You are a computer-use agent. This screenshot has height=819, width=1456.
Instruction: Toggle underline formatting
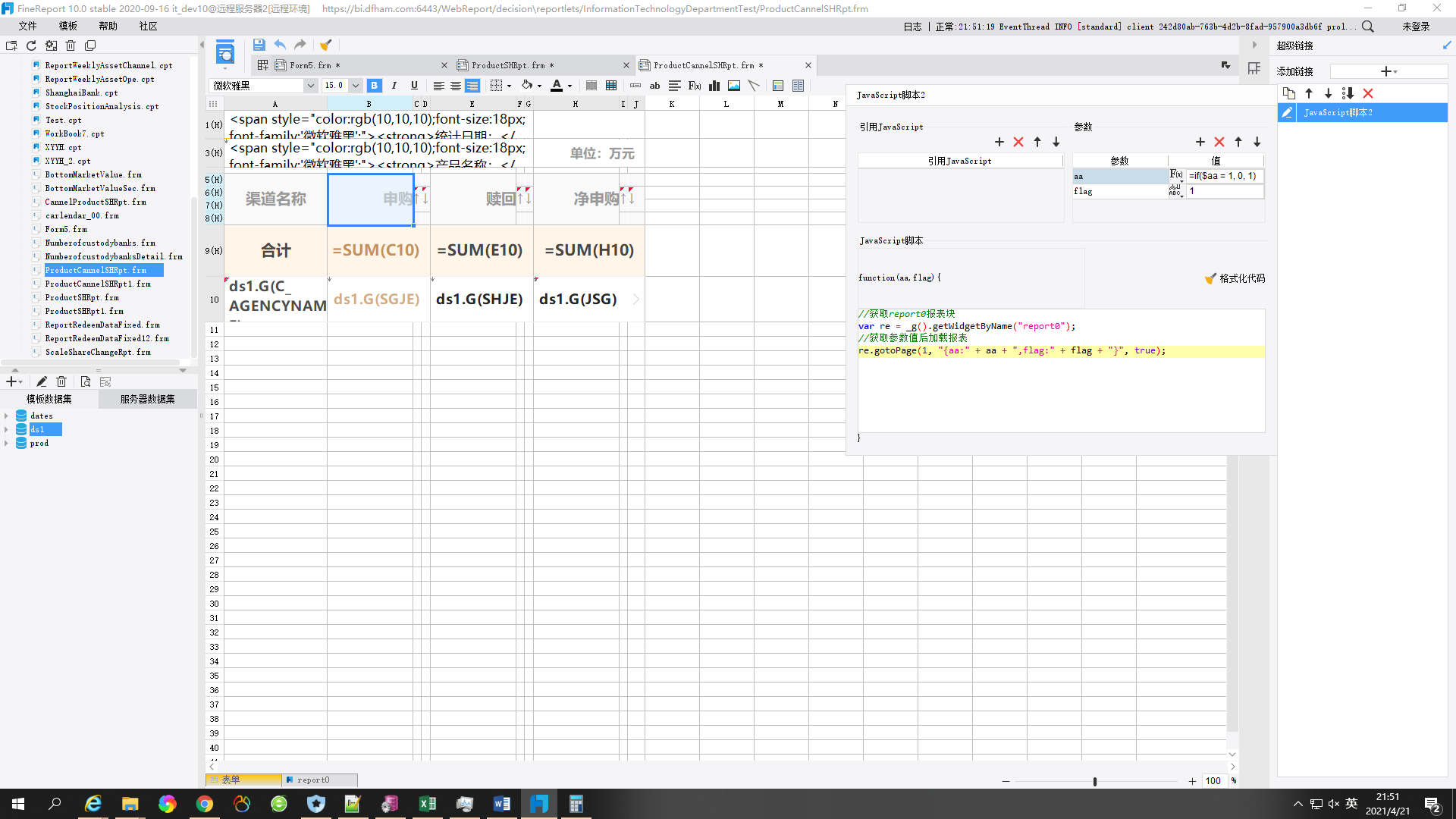(414, 86)
